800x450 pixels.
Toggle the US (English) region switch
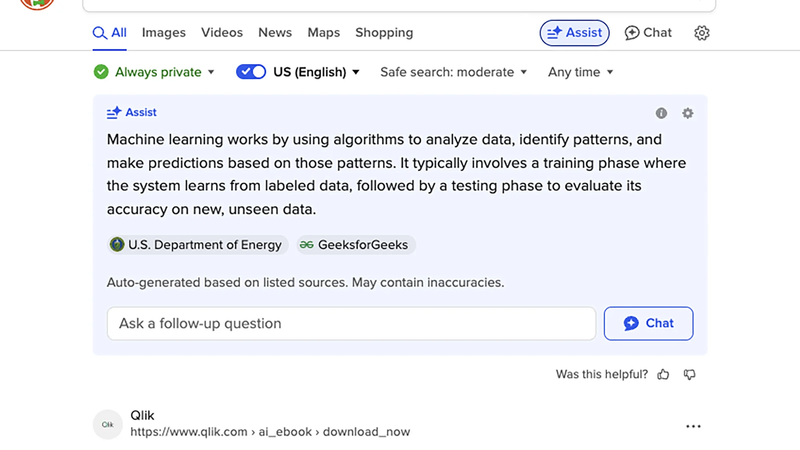(x=251, y=72)
